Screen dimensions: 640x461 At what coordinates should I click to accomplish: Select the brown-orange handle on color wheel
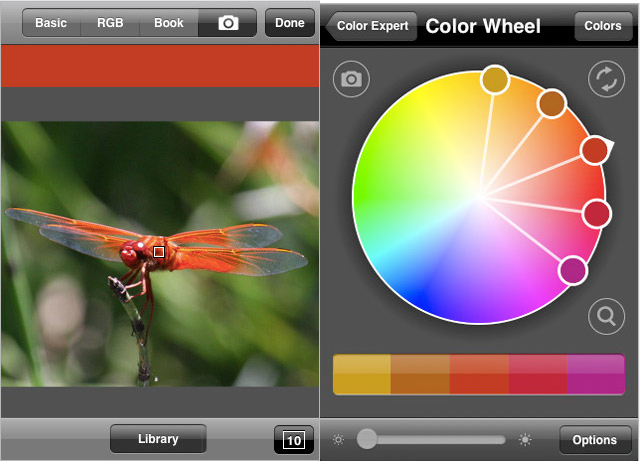(x=552, y=103)
